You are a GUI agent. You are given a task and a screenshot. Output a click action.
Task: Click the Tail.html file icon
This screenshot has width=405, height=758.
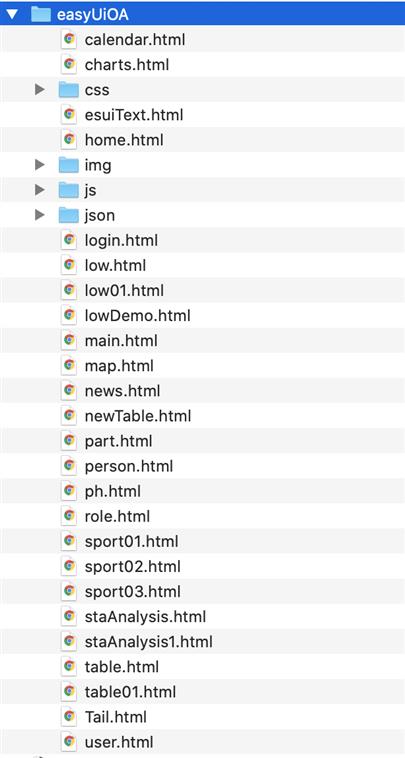pos(69,717)
